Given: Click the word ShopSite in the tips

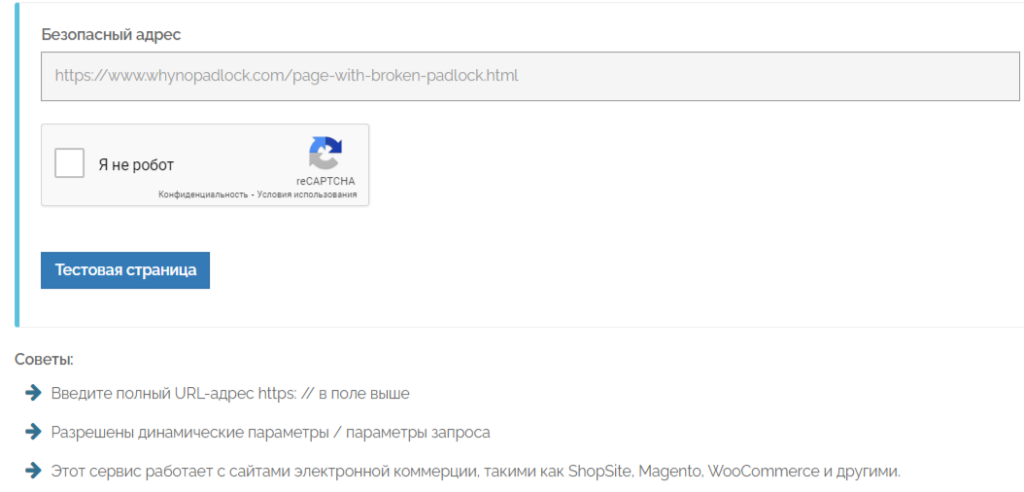Looking at the screenshot, I should pos(599,472).
